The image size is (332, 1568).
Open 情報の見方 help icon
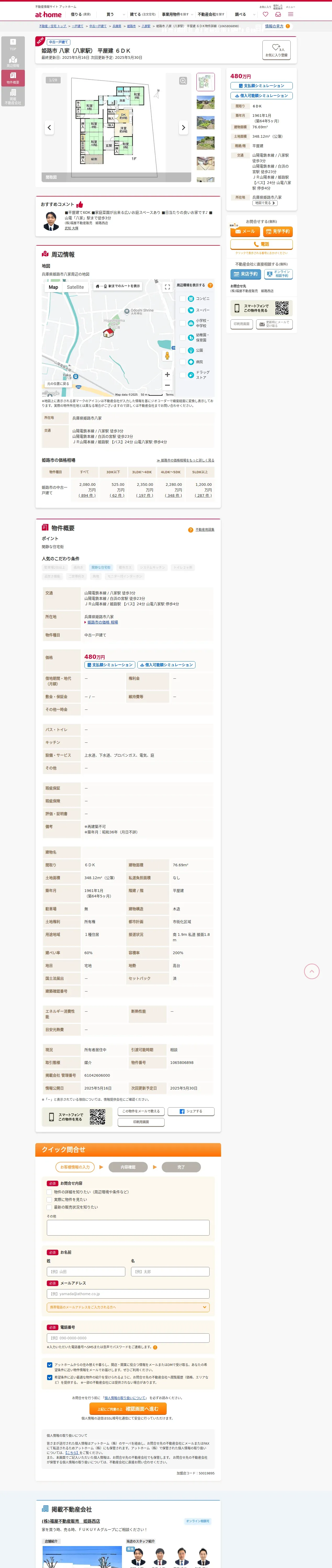288,26
